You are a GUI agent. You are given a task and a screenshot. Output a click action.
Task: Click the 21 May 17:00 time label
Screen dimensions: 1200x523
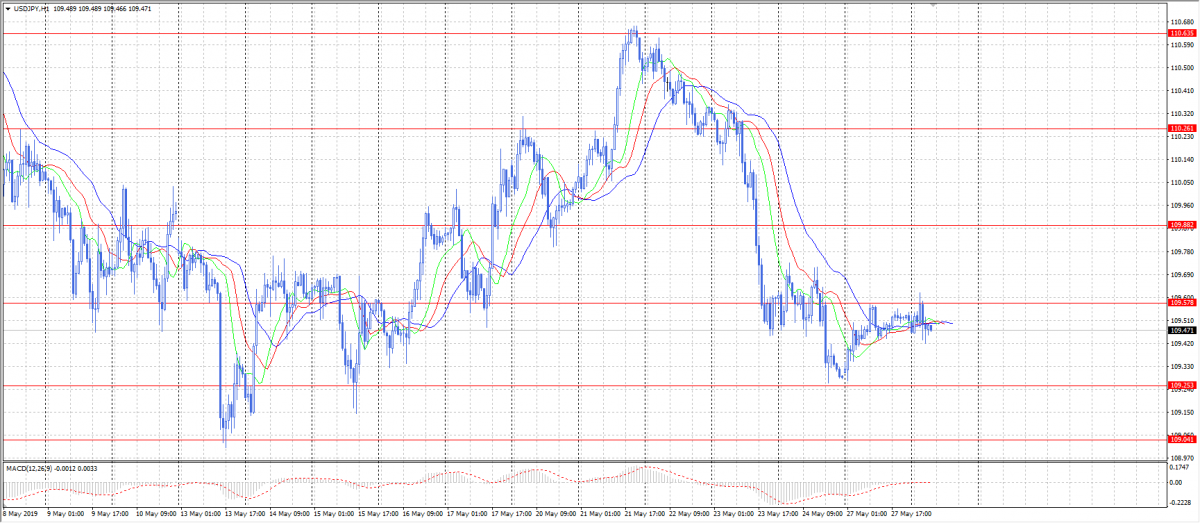[x=644, y=516]
